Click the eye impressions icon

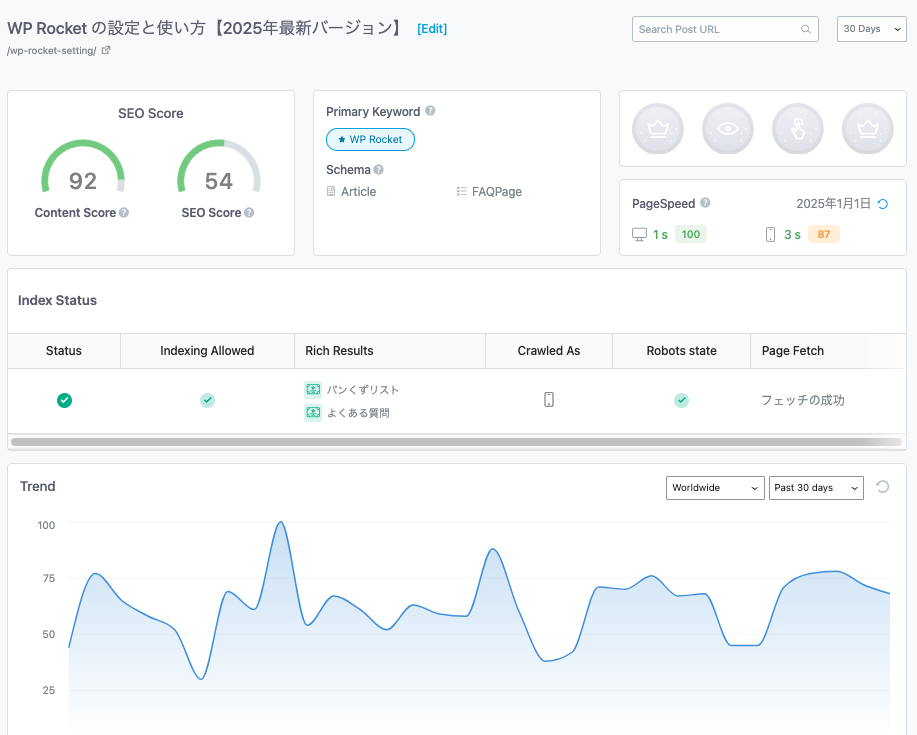[727, 128]
